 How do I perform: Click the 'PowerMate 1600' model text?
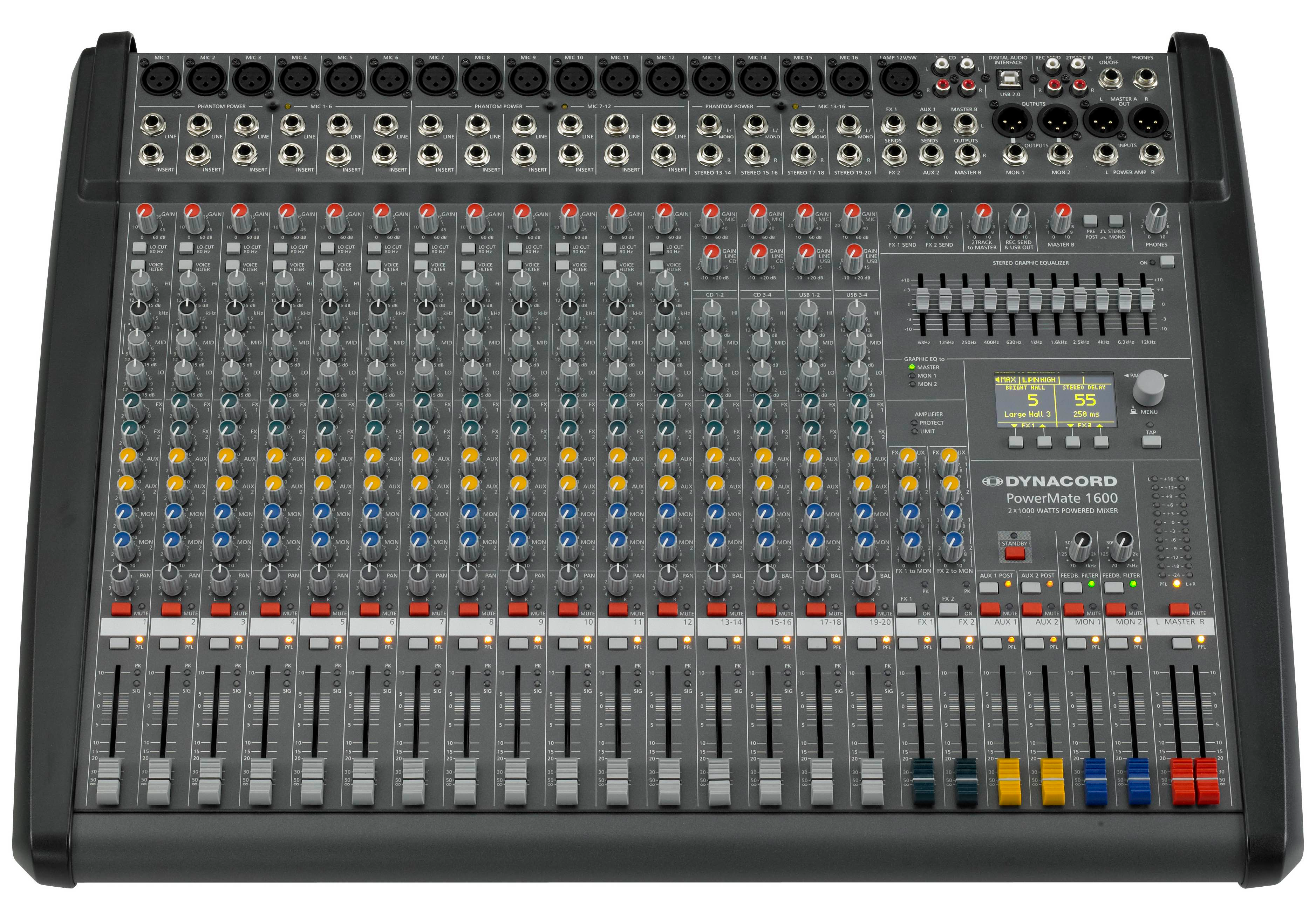tap(1062, 498)
